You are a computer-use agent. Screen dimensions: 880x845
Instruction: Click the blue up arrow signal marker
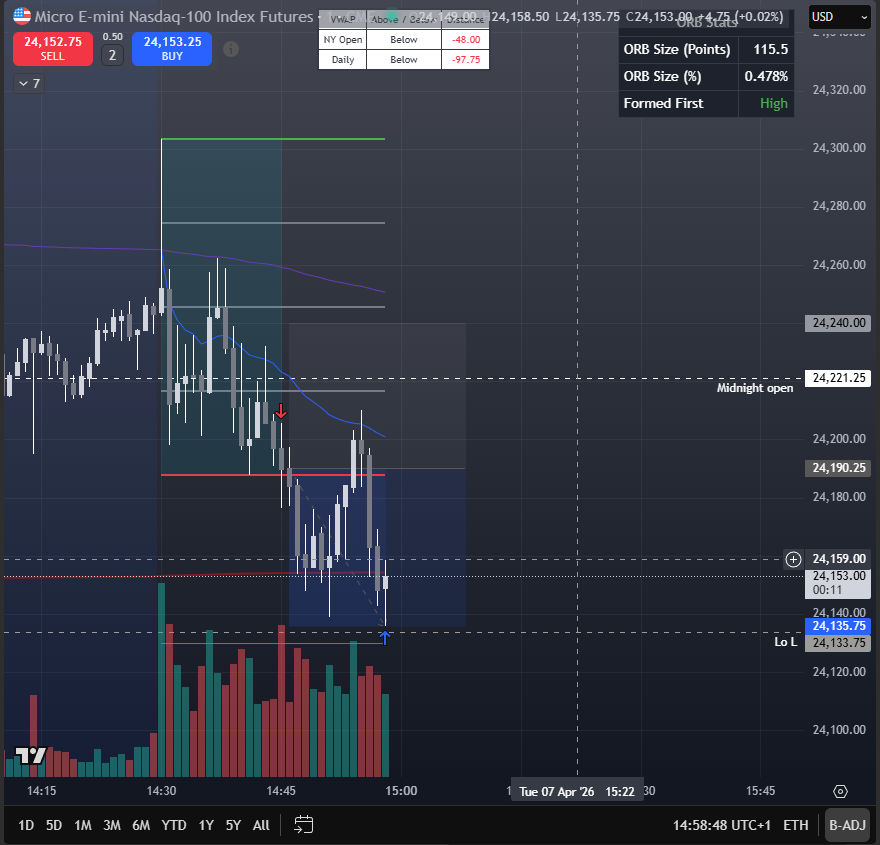[x=384, y=638]
